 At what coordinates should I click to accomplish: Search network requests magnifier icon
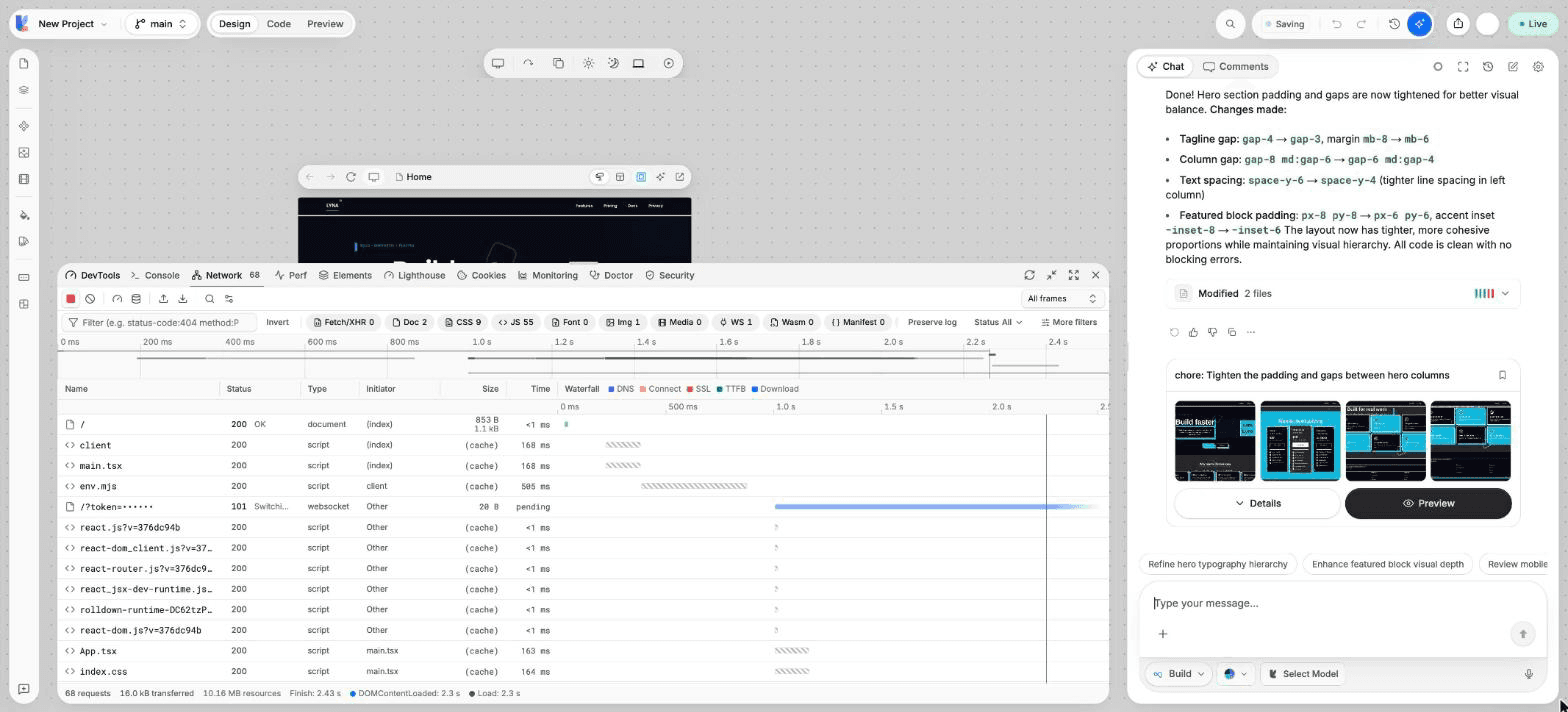(209, 299)
